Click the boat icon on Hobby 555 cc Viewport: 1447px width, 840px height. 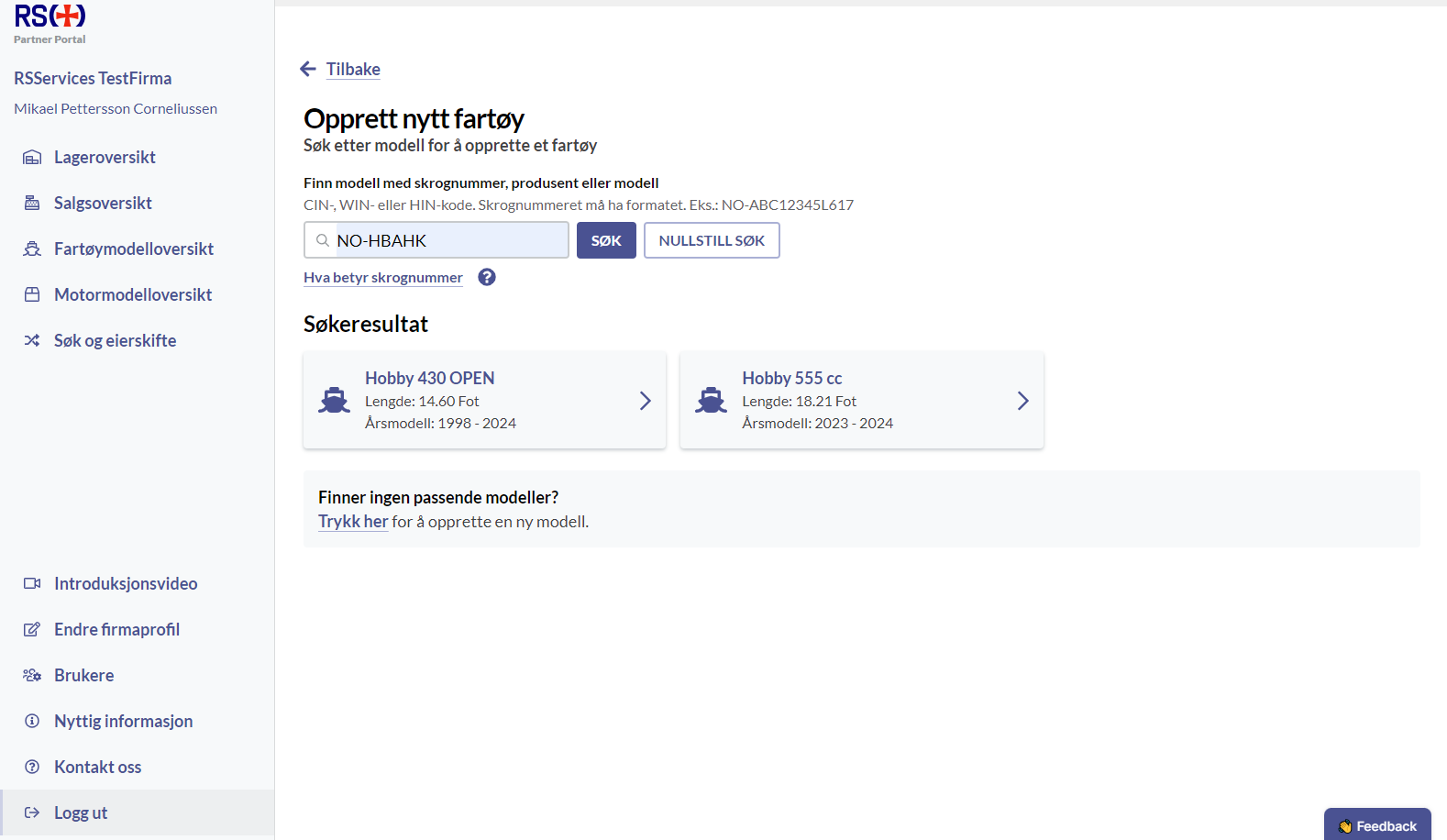(711, 401)
